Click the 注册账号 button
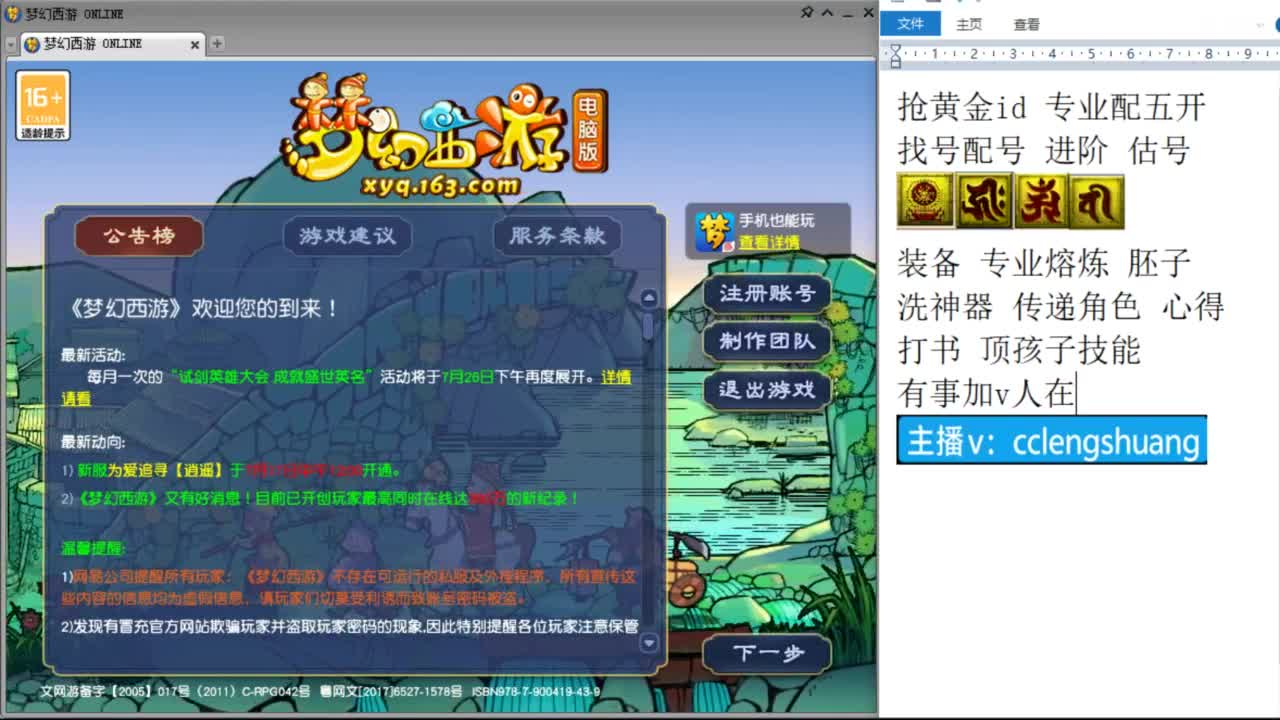 [767, 294]
